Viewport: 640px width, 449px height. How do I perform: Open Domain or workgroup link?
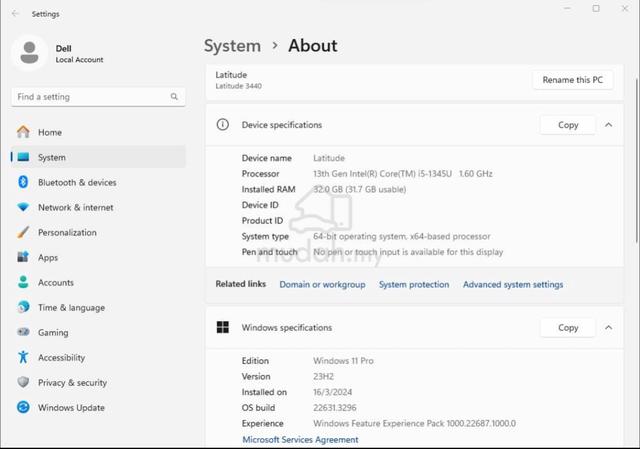pyautogui.click(x=322, y=285)
